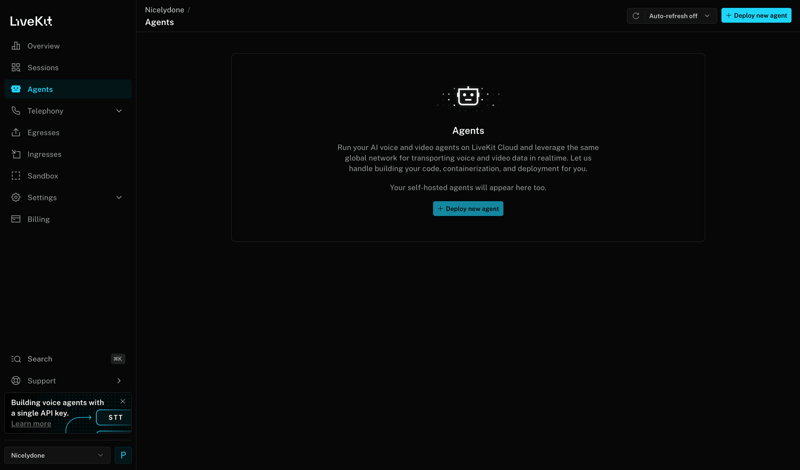Click the Egresses upload icon
The image size is (800, 470).
[x=16, y=132]
